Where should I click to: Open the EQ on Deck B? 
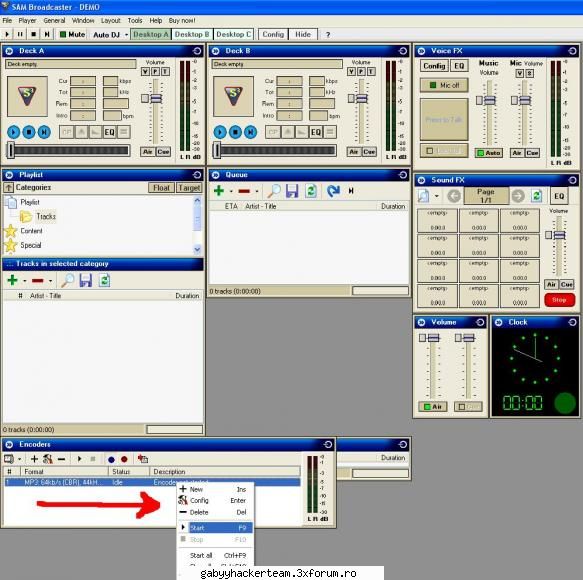[x=316, y=132]
